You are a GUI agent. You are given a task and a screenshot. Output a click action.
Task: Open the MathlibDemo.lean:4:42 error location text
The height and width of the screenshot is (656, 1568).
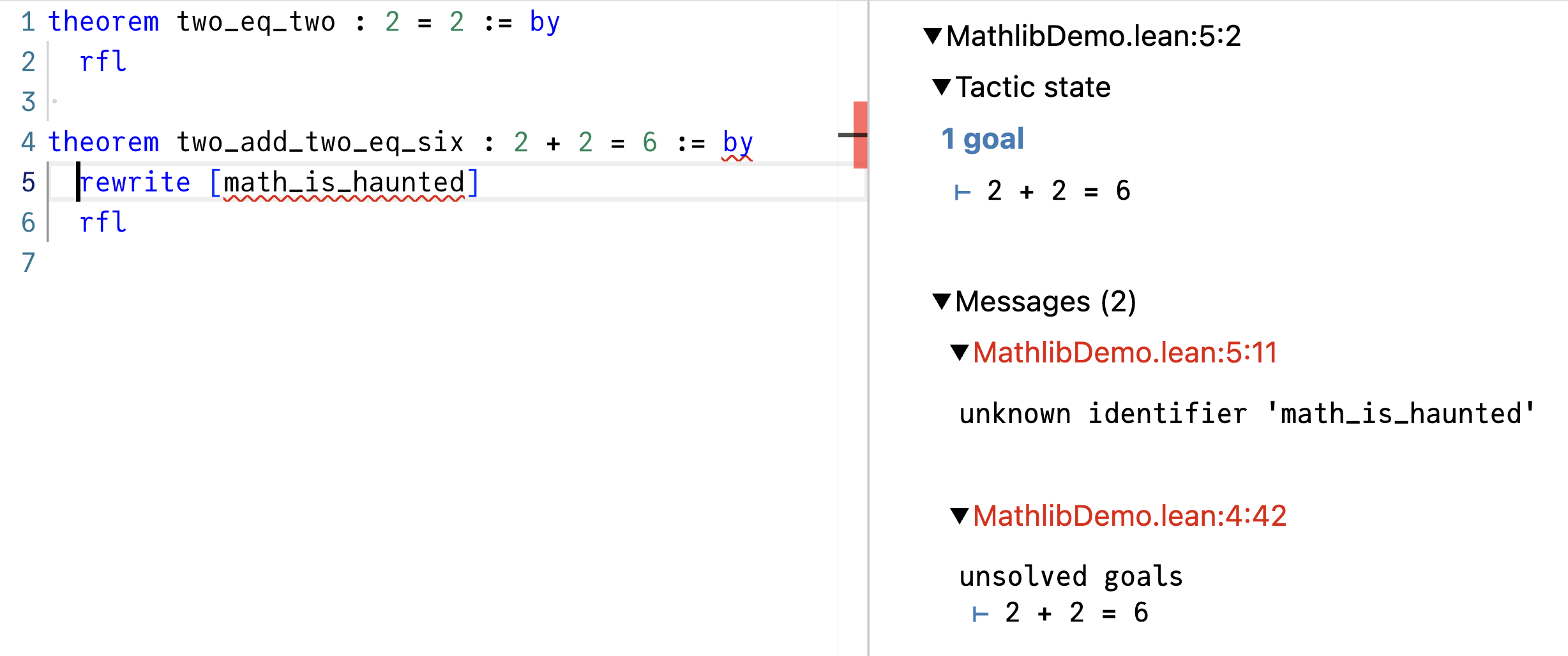click(x=1129, y=516)
